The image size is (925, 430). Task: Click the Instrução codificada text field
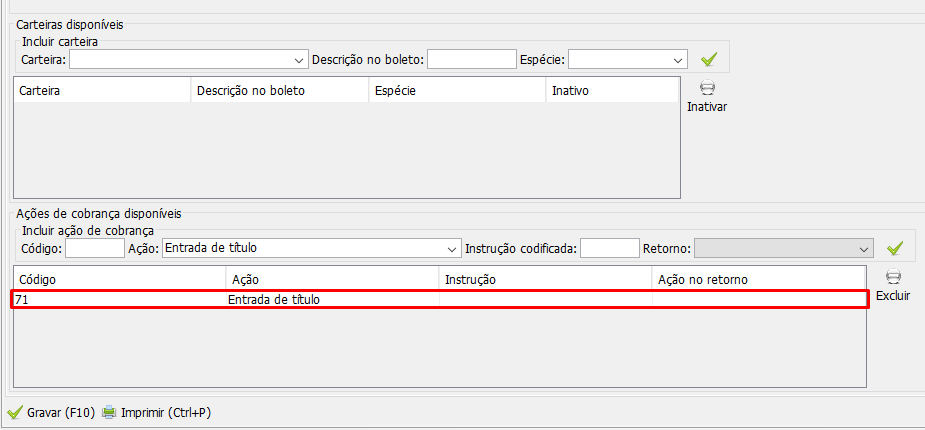(608, 248)
